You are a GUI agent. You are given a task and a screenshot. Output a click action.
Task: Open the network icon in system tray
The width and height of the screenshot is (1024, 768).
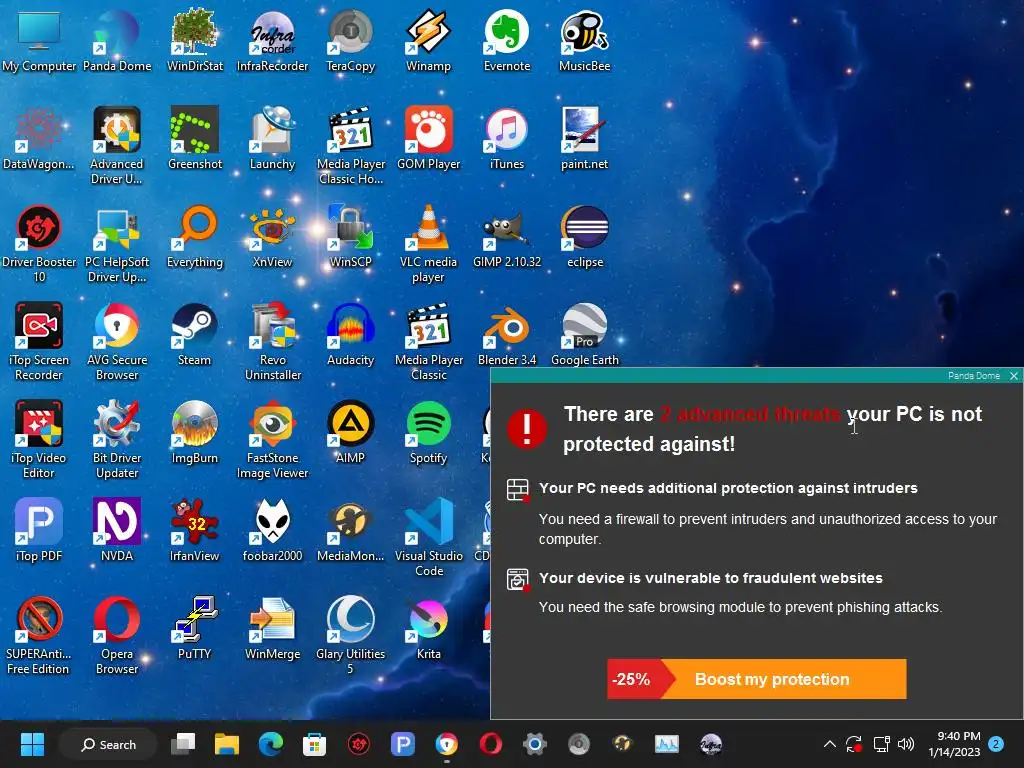882,744
